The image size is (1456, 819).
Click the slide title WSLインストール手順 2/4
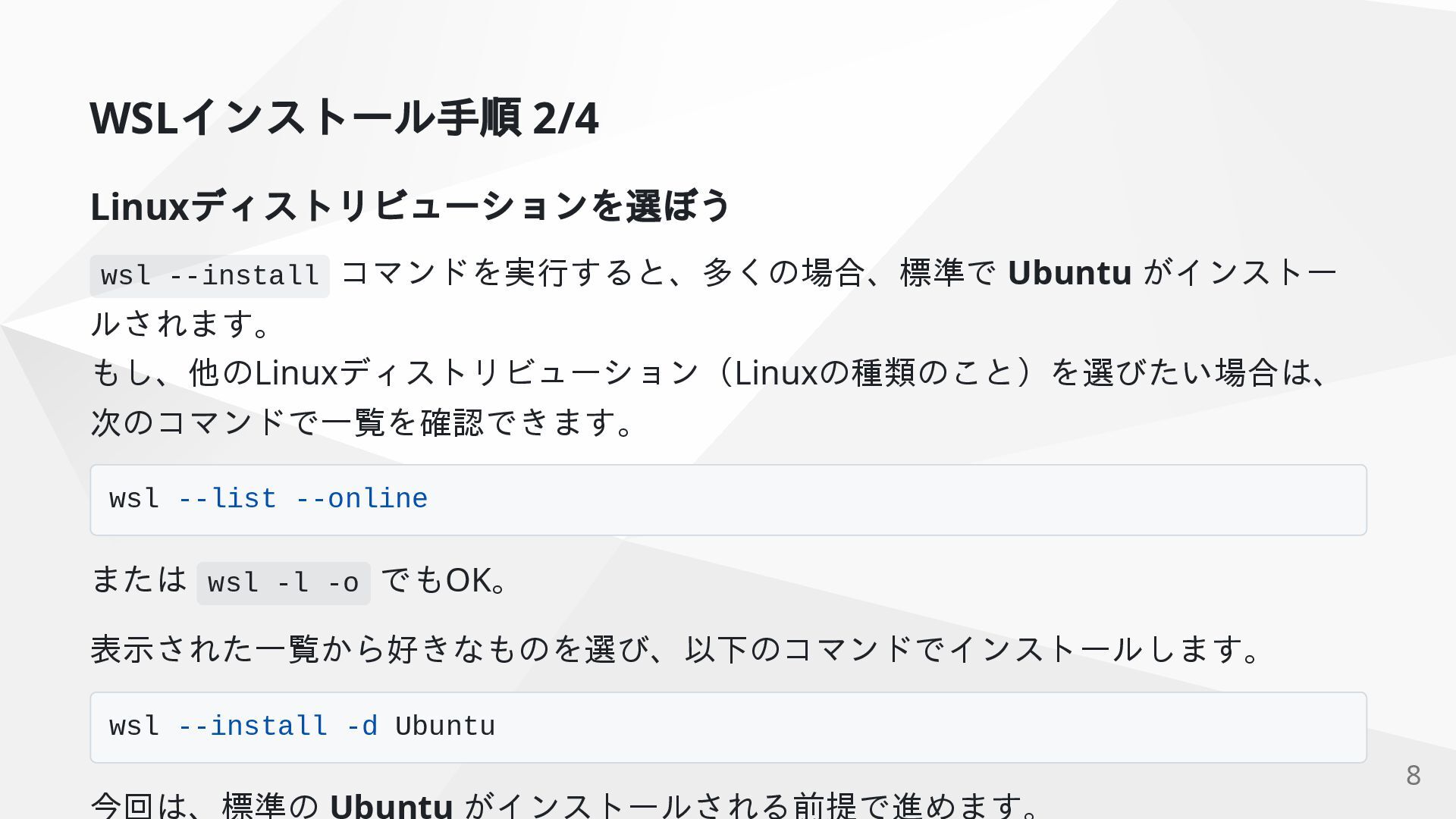tap(344, 118)
